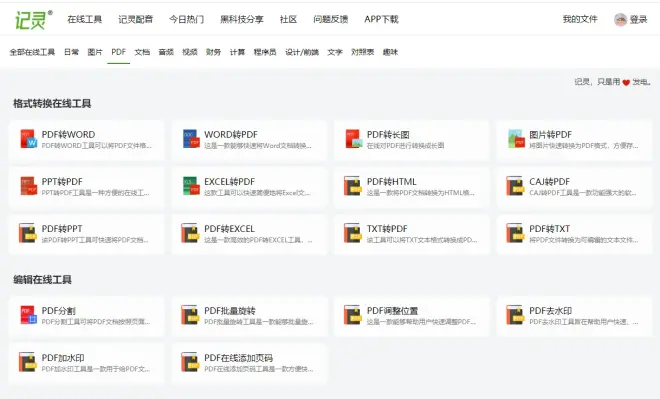Viewport: 660px width, 399px height.
Task: Click the EXCEL转PDF tool icon
Action: pyautogui.click(x=191, y=186)
